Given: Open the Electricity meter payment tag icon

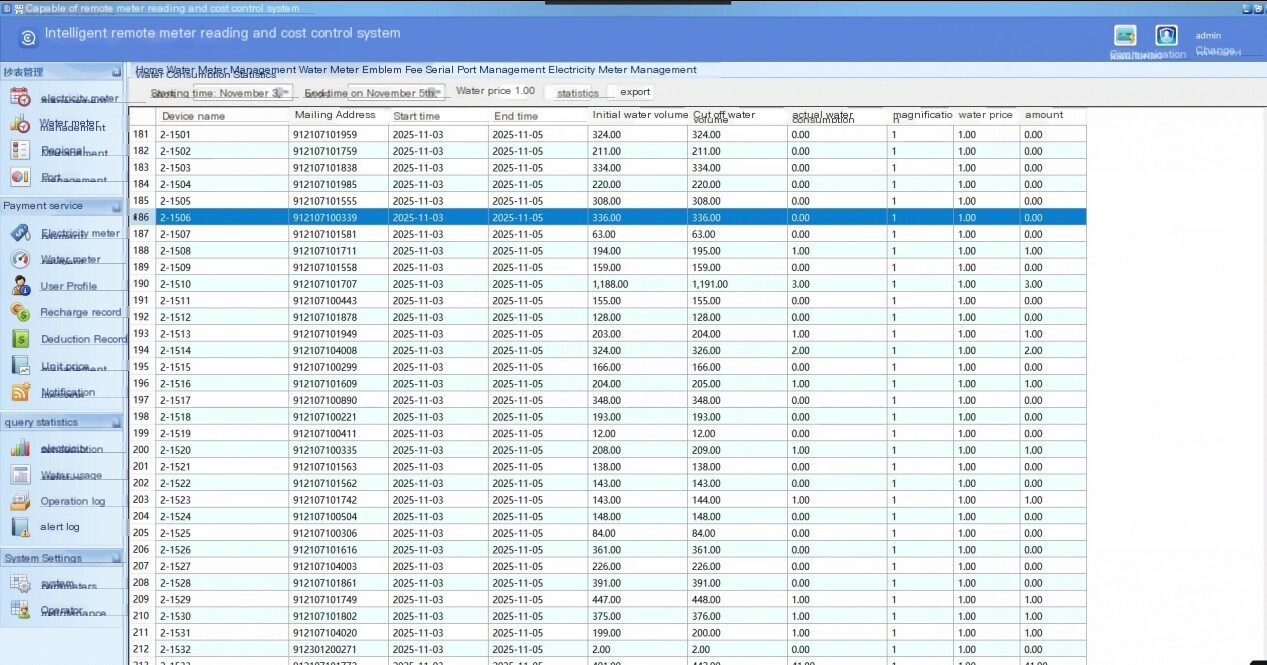Looking at the screenshot, I should point(20,233).
